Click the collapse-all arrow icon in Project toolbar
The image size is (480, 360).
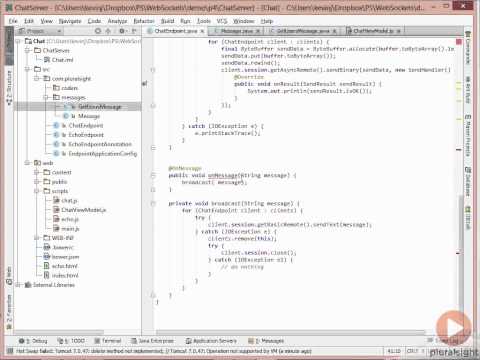click(108, 31)
